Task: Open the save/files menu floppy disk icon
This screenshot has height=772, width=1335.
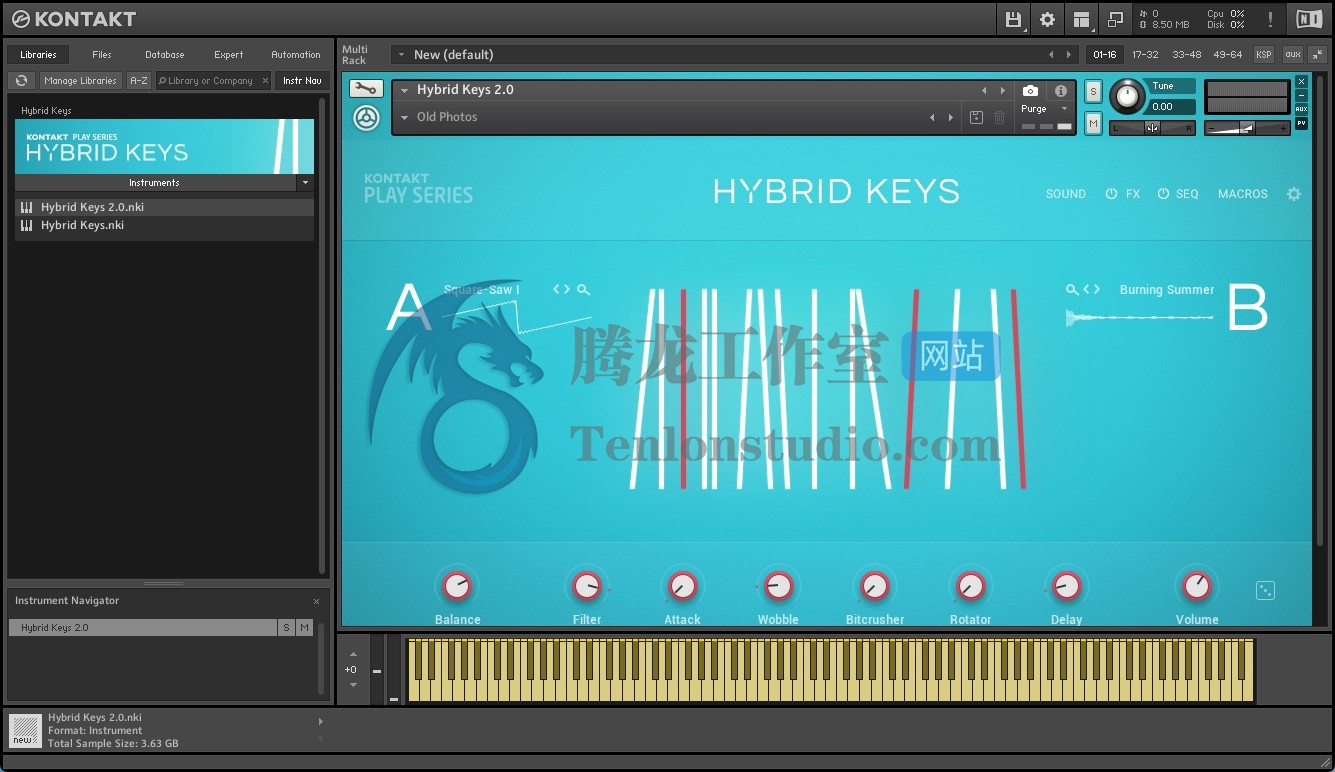Action: [x=1013, y=19]
